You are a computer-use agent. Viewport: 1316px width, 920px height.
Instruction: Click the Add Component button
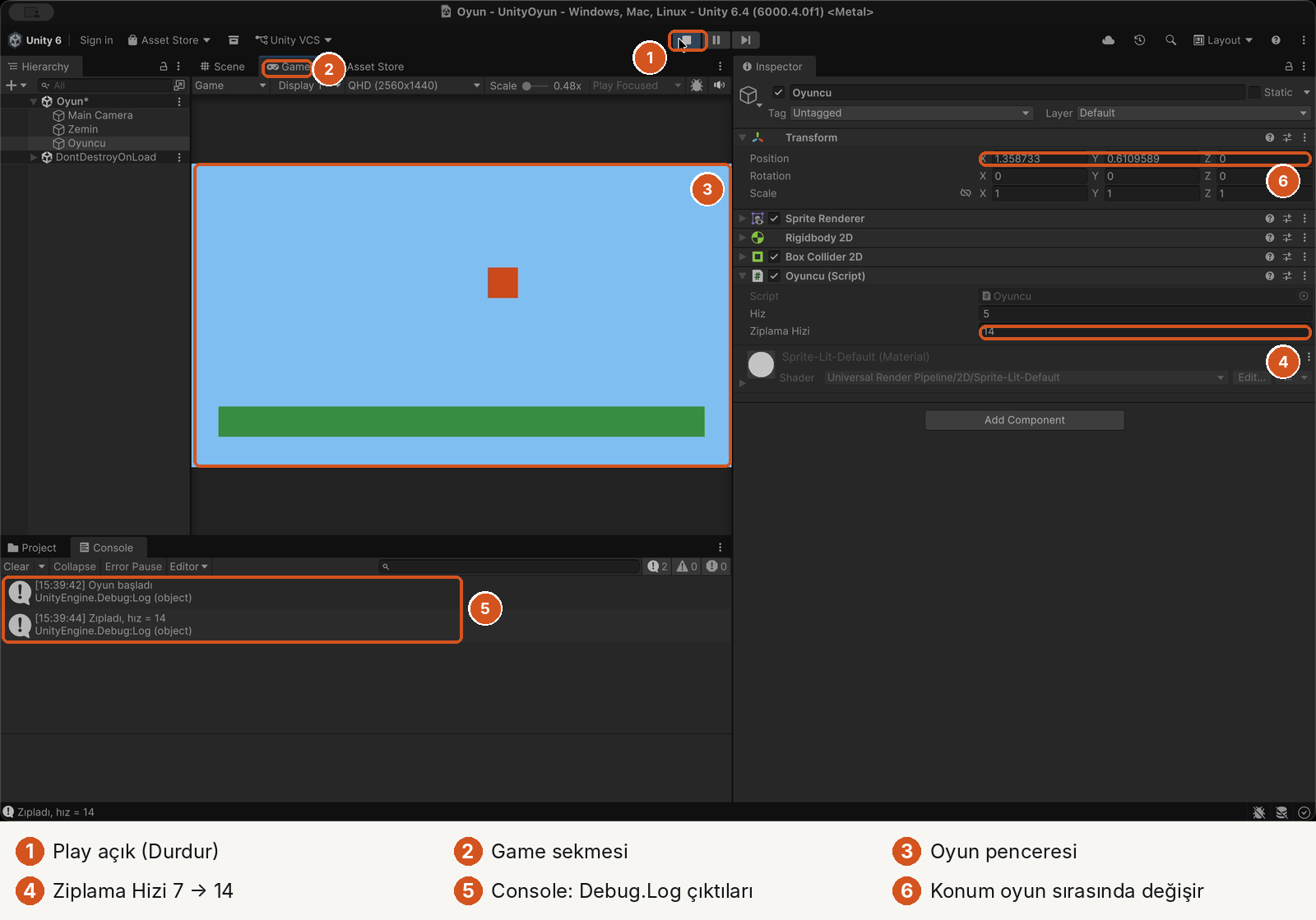pyautogui.click(x=1024, y=420)
